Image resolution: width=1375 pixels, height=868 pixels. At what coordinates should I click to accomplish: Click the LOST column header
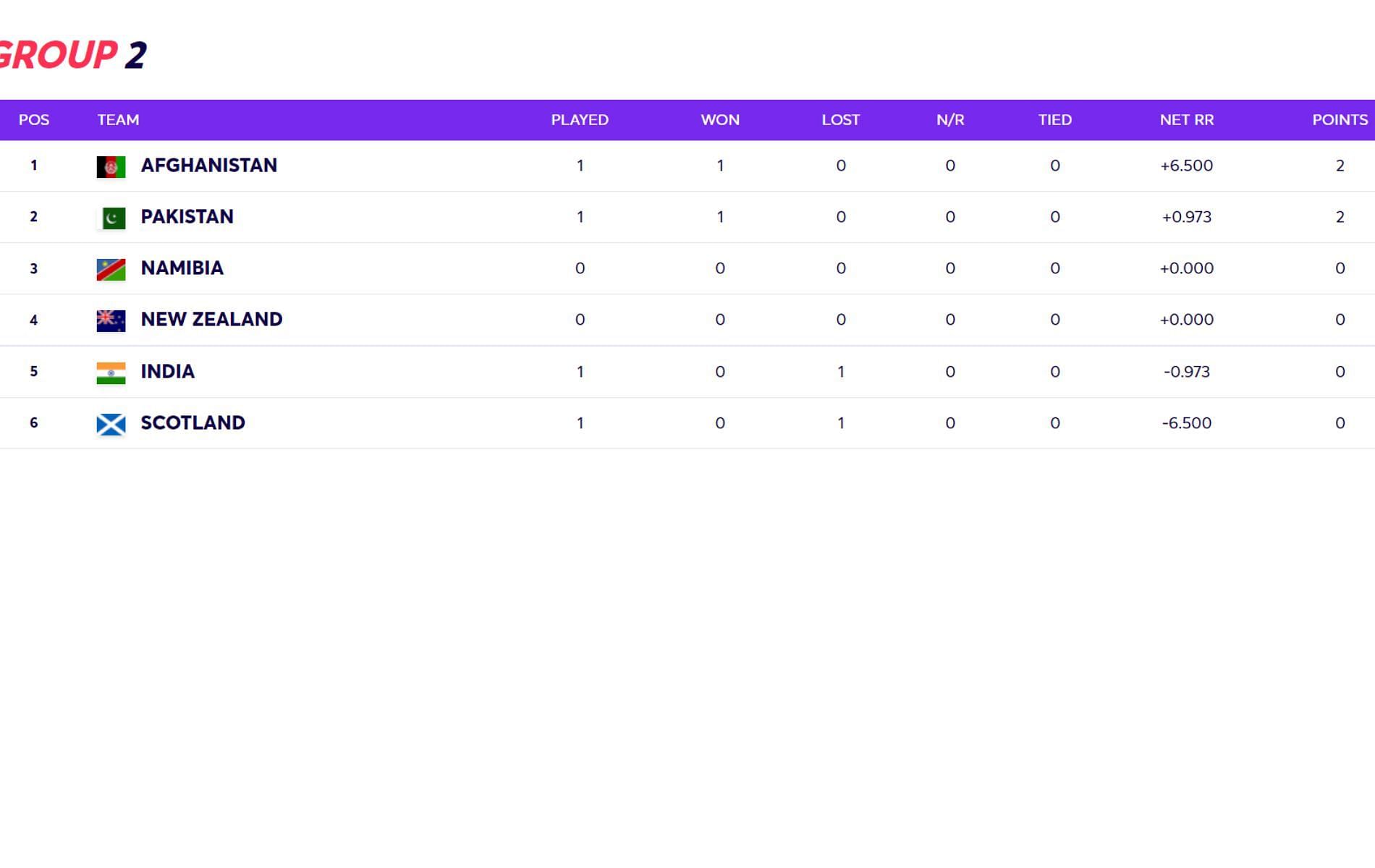(841, 120)
